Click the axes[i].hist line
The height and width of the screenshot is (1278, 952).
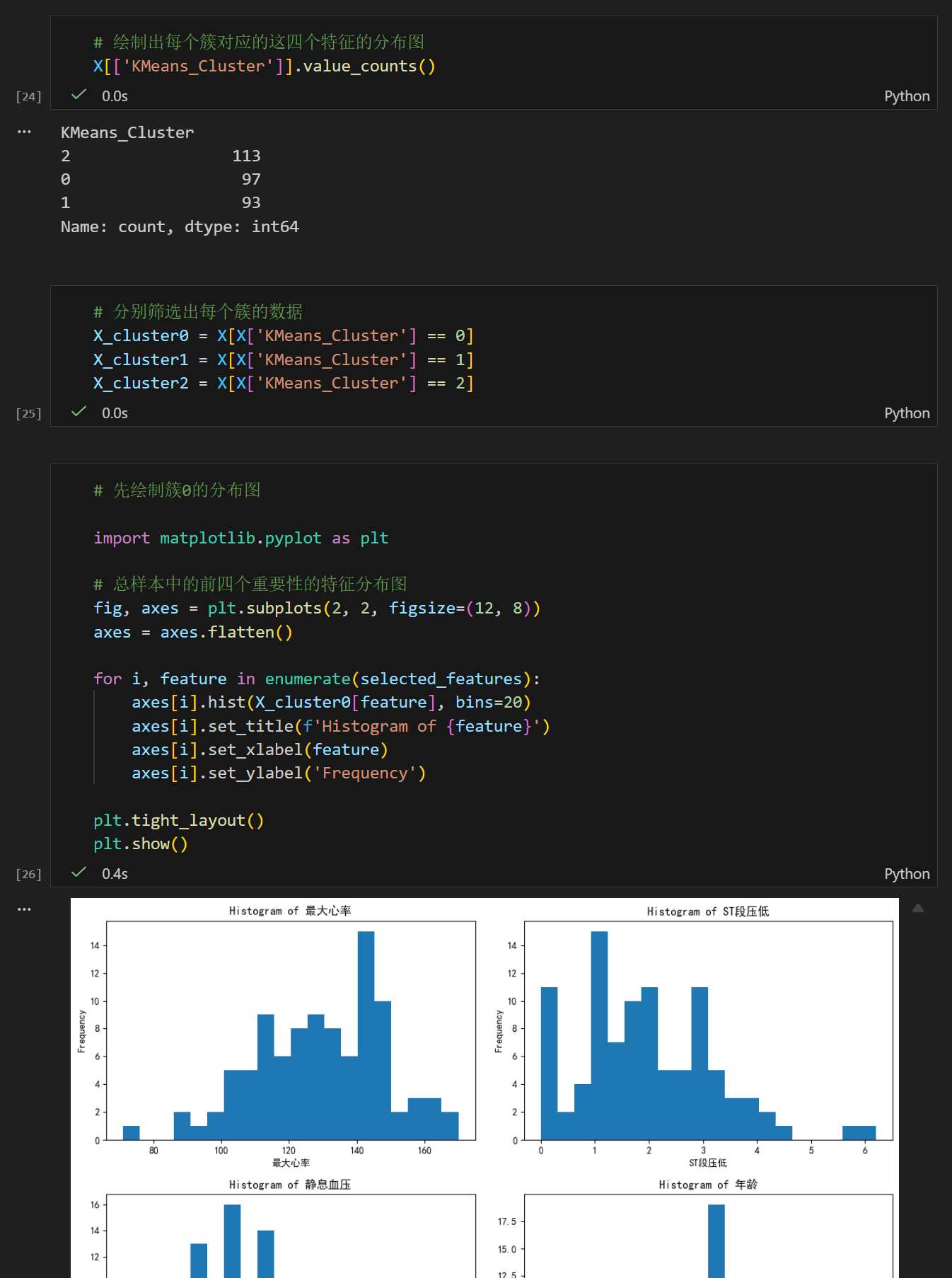coord(331,702)
